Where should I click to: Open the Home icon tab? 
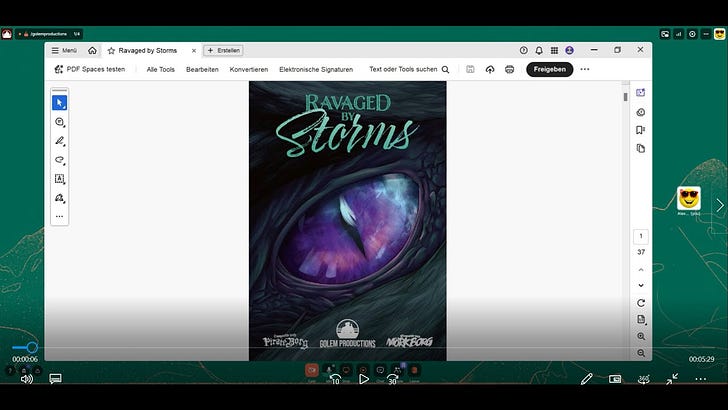[92, 50]
